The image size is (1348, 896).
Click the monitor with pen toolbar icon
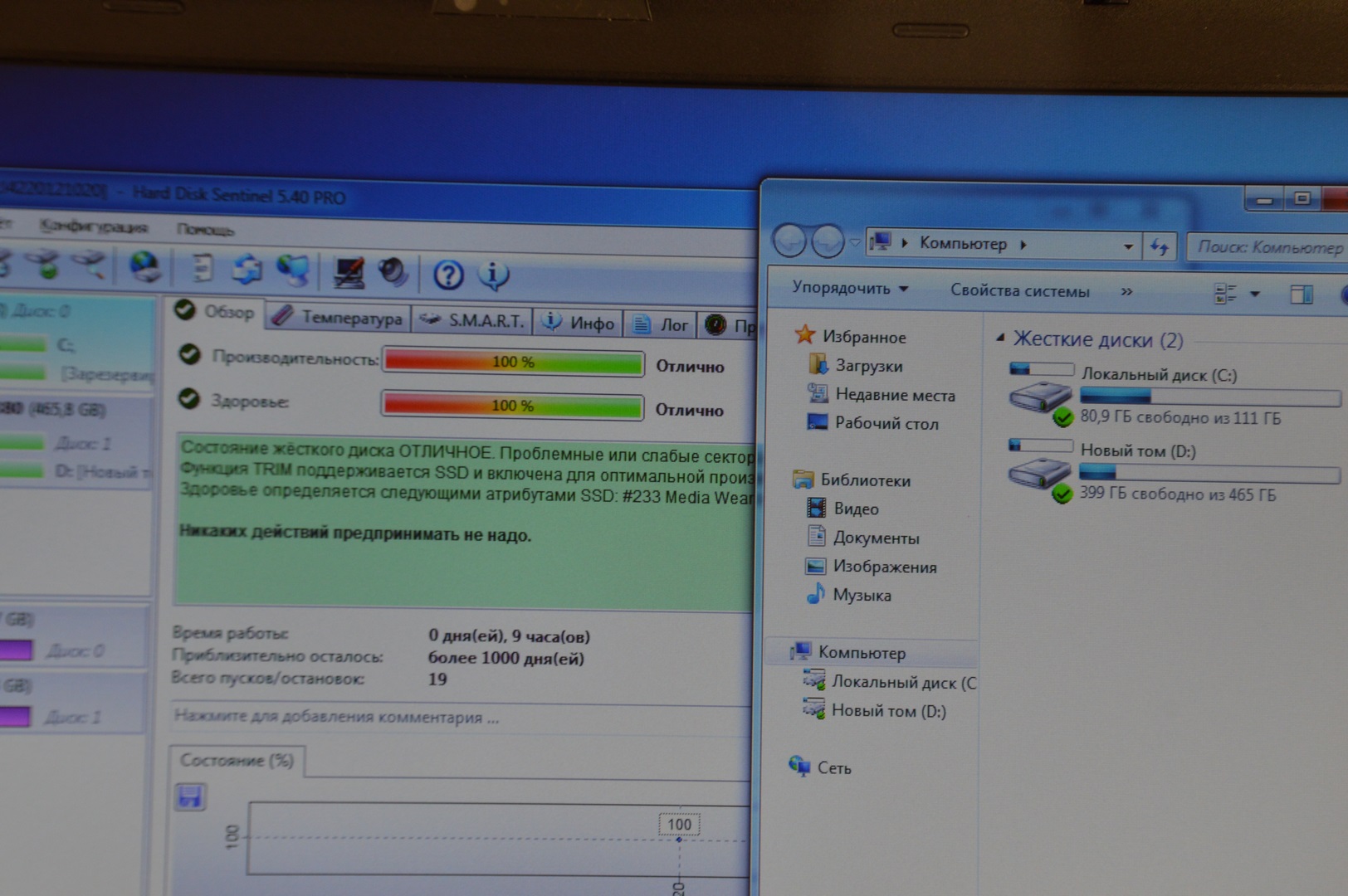349,272
